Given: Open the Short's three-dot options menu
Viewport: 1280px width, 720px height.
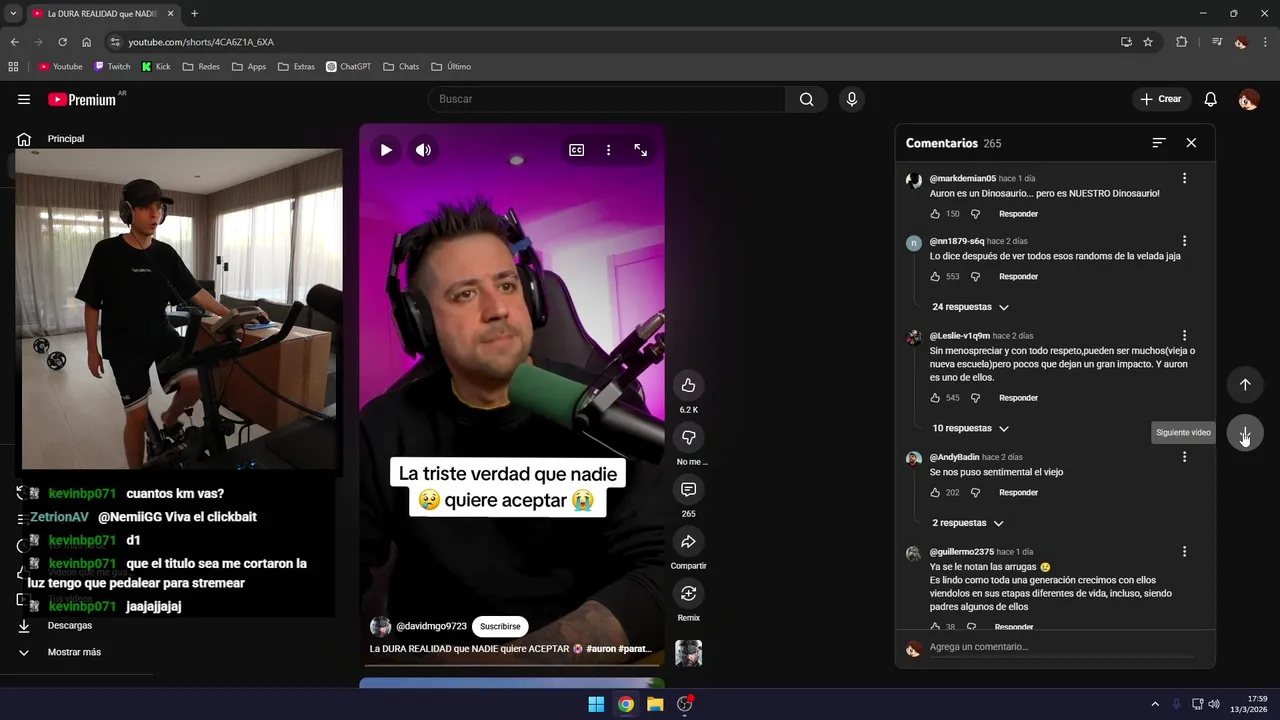Looking at the screenshot, I should pos(608,150).
